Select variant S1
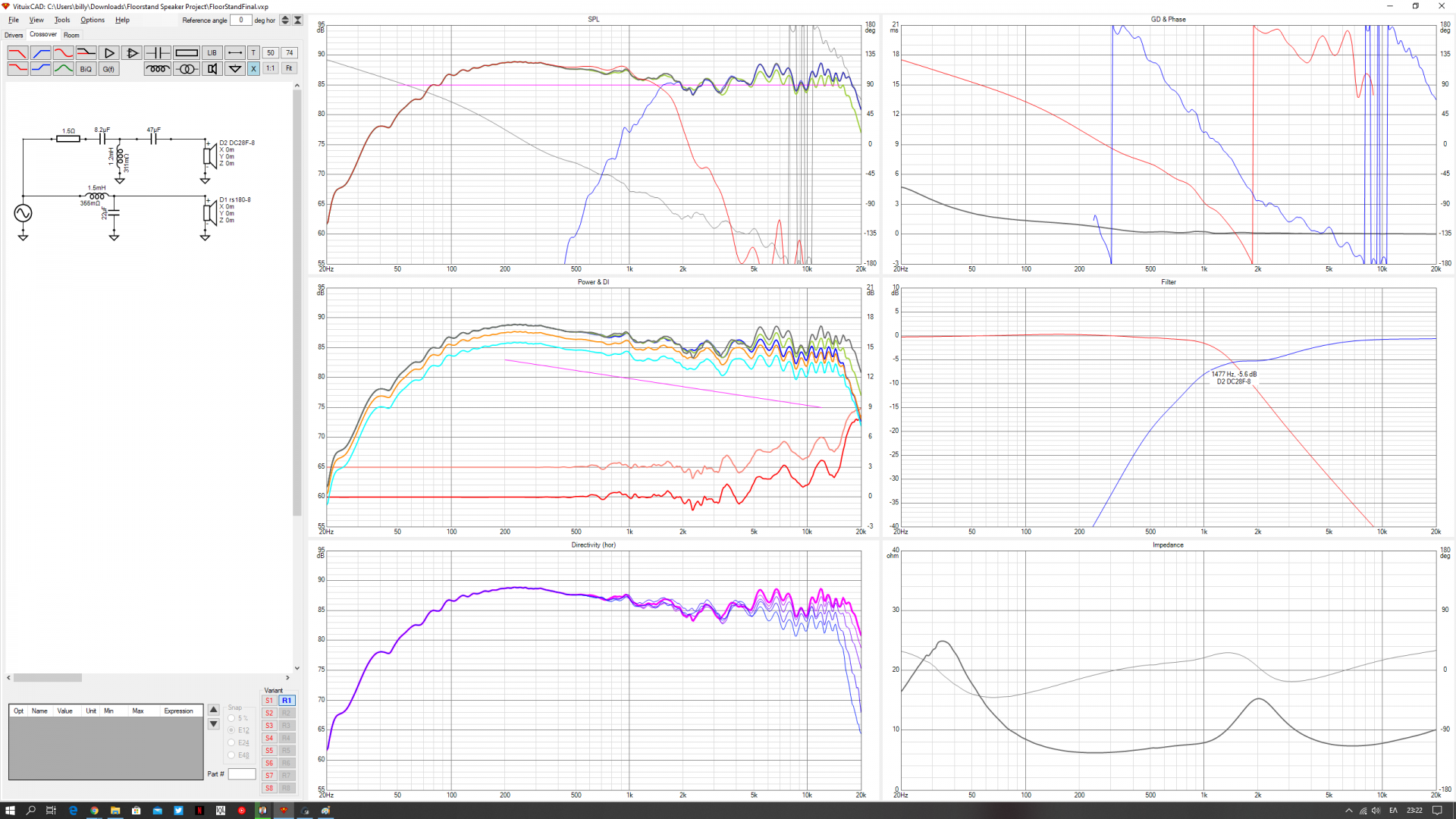The image size is (1456, 819). [x=269, y=701]
